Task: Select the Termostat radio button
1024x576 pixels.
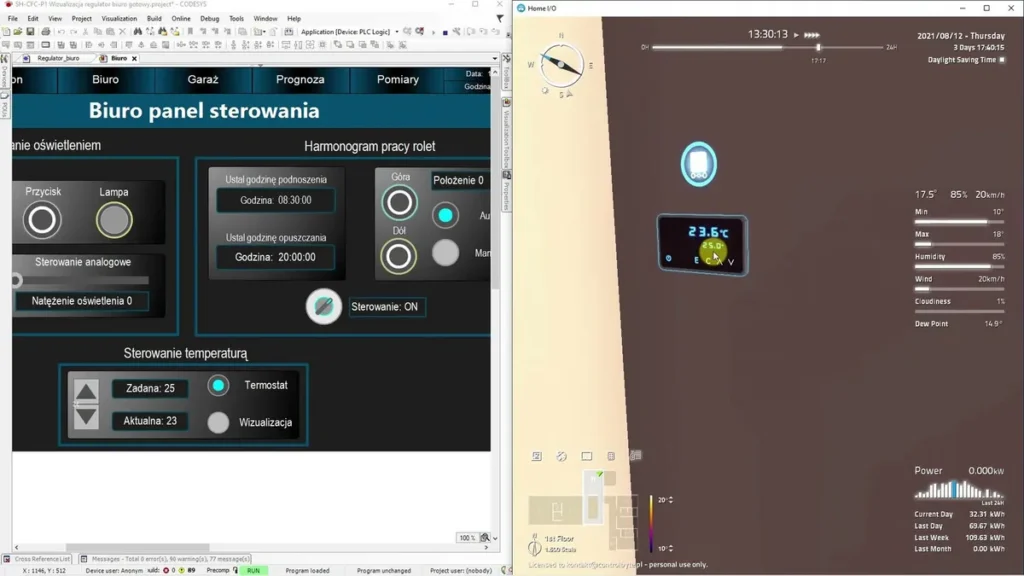Action: (x=218, y=385)
